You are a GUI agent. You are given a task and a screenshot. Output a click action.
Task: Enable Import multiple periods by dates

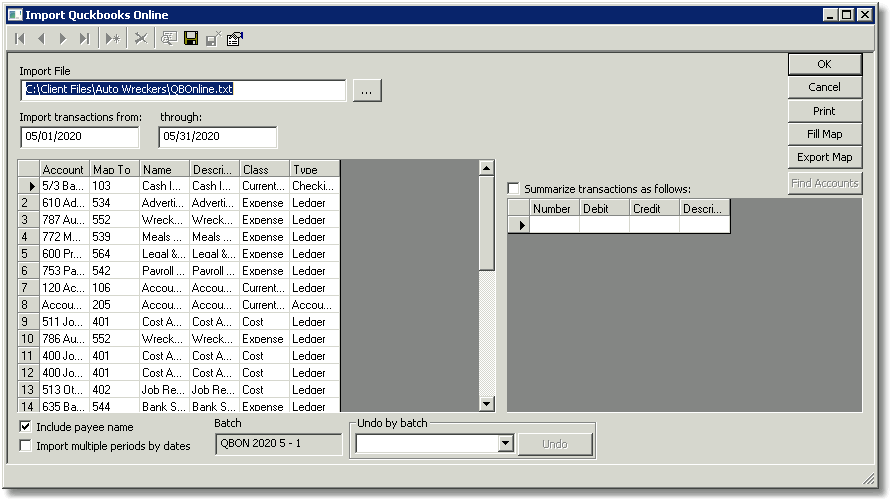click(25, 446)
